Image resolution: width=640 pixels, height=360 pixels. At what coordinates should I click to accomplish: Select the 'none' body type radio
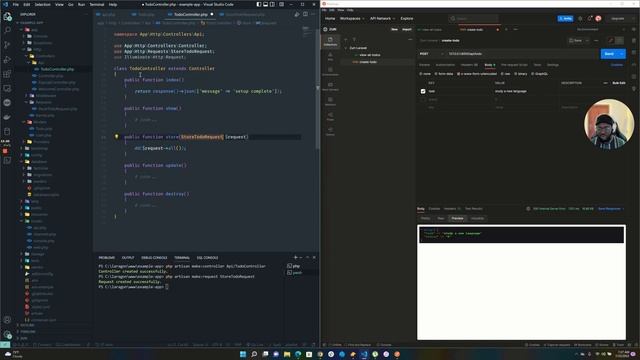[421, 74]
